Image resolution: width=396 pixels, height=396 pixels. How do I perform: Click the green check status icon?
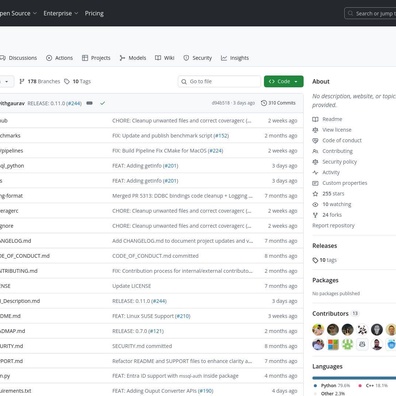[x=102, y=103]
